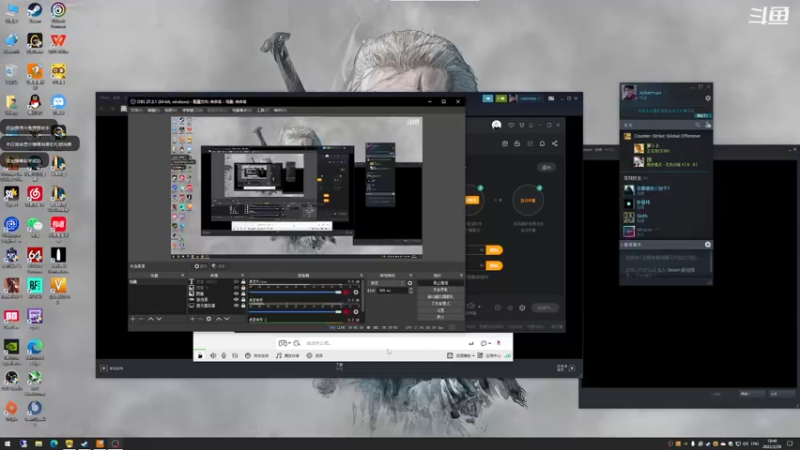This screenshot has height=450, width=800.
Task: Open Steam from the desktop shortcut
Action: (35, 12)
